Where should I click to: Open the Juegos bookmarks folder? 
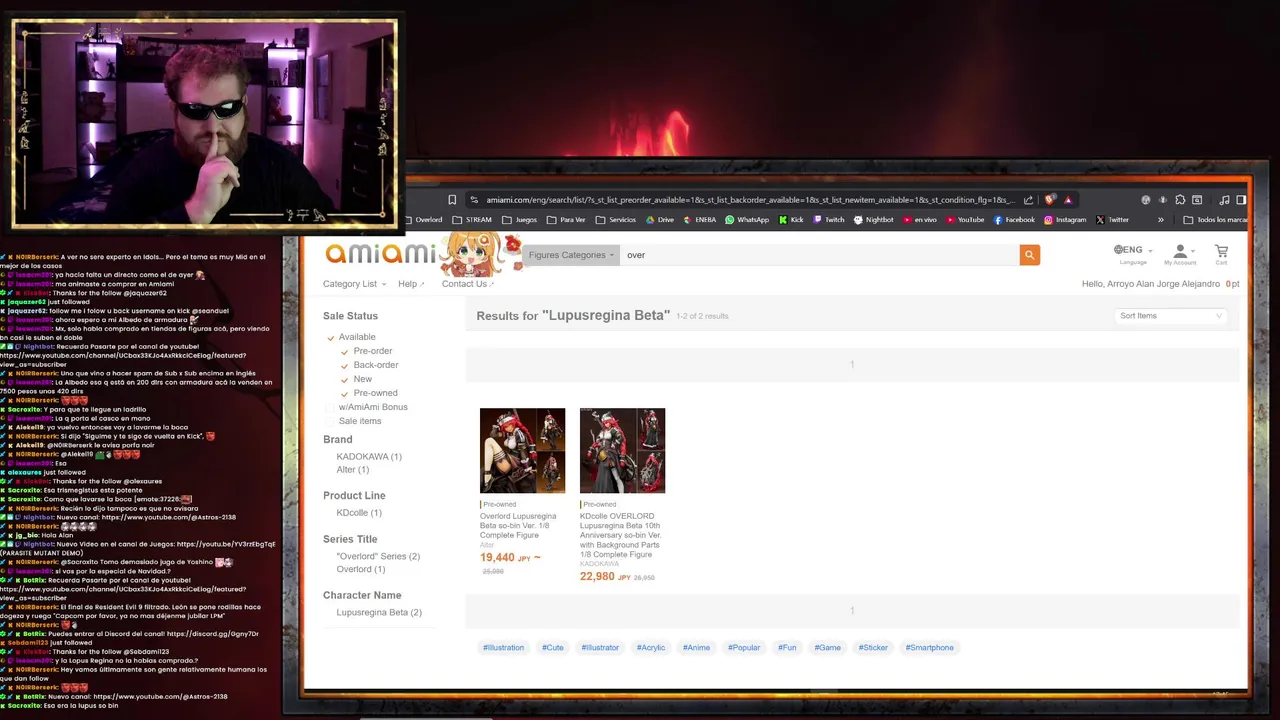[520, 220]
